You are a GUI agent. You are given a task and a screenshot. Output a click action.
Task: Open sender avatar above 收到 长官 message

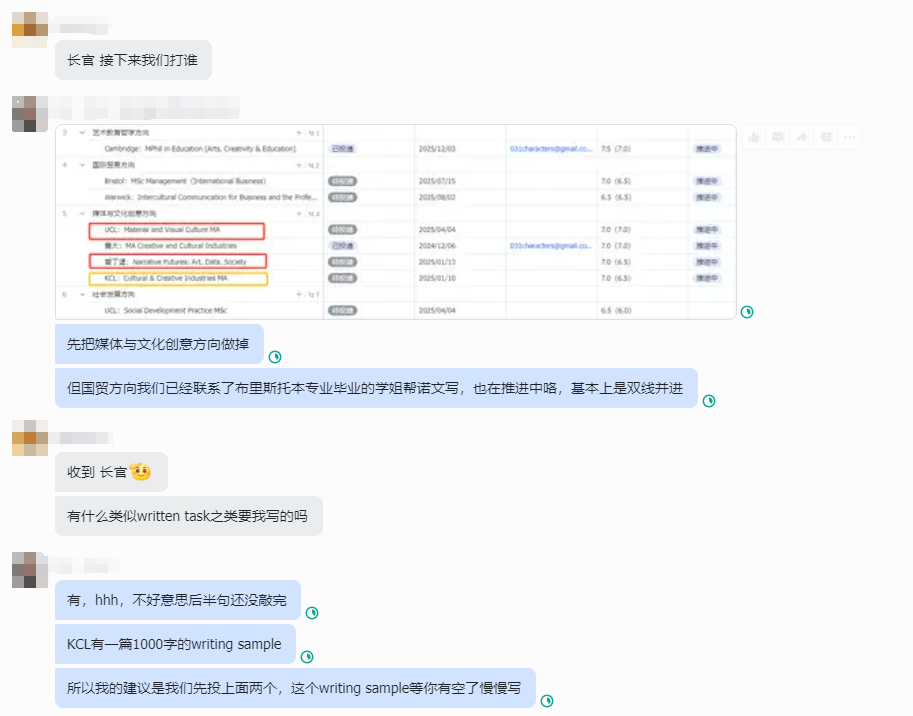click(30, 438)
